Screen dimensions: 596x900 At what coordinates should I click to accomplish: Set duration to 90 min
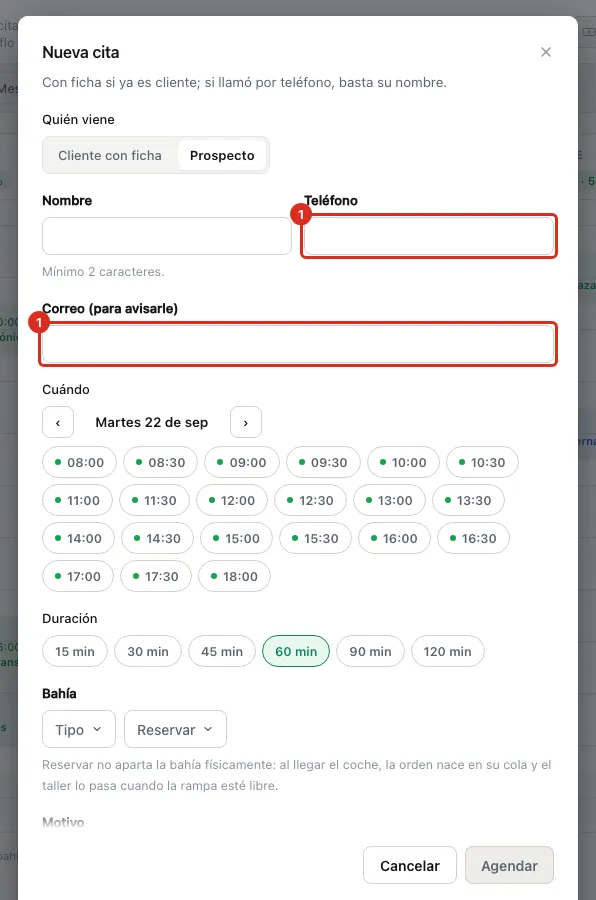[370, 651]
